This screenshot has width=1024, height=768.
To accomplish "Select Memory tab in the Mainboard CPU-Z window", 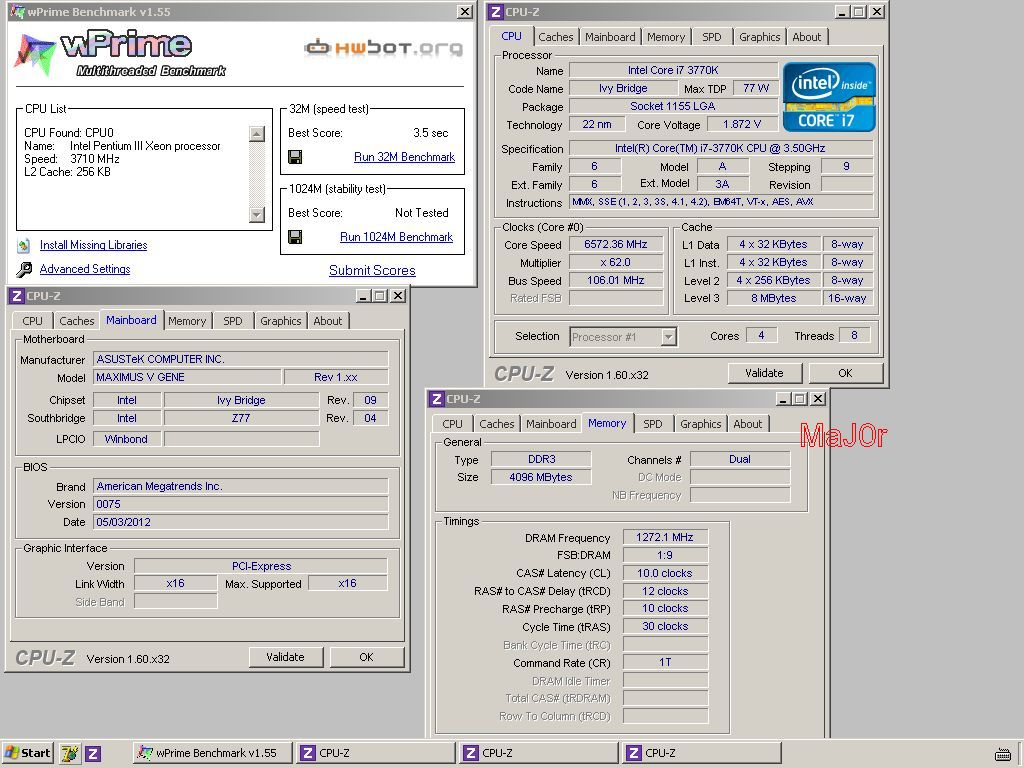I will [187, 321].
